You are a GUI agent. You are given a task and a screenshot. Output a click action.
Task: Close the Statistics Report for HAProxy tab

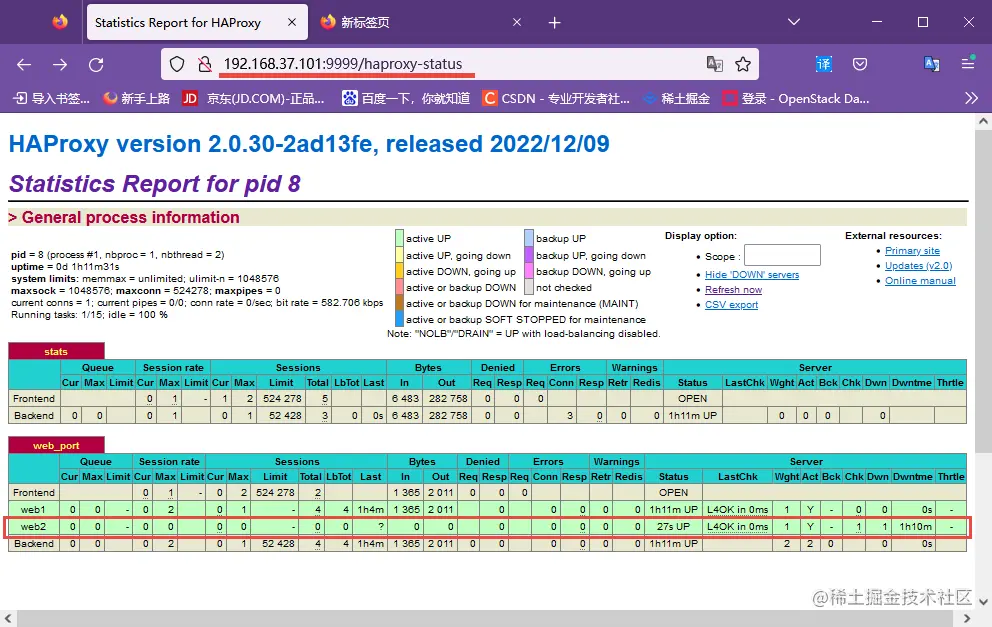(x=292, y=22)
